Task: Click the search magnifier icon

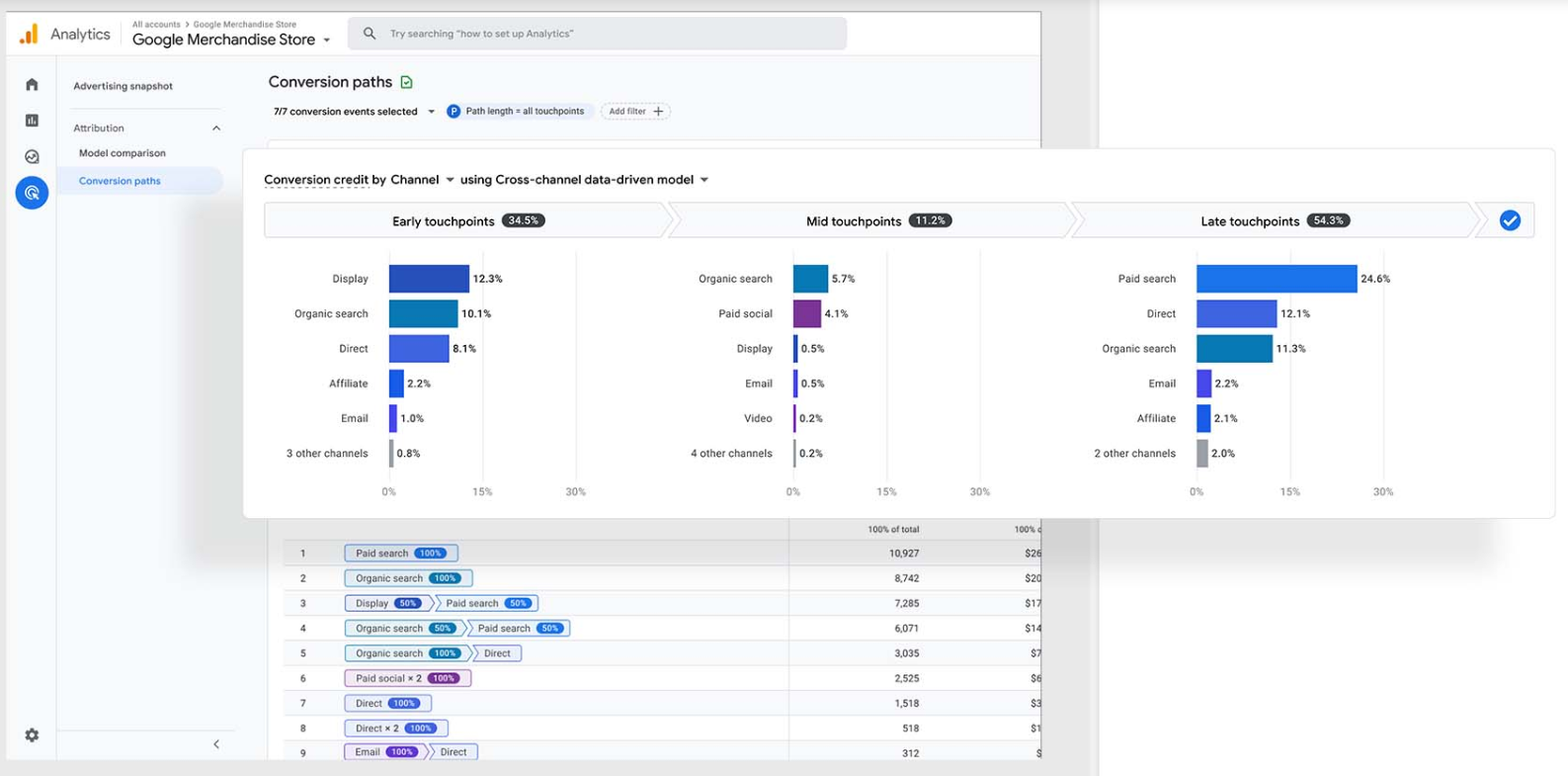Action: 370,34
